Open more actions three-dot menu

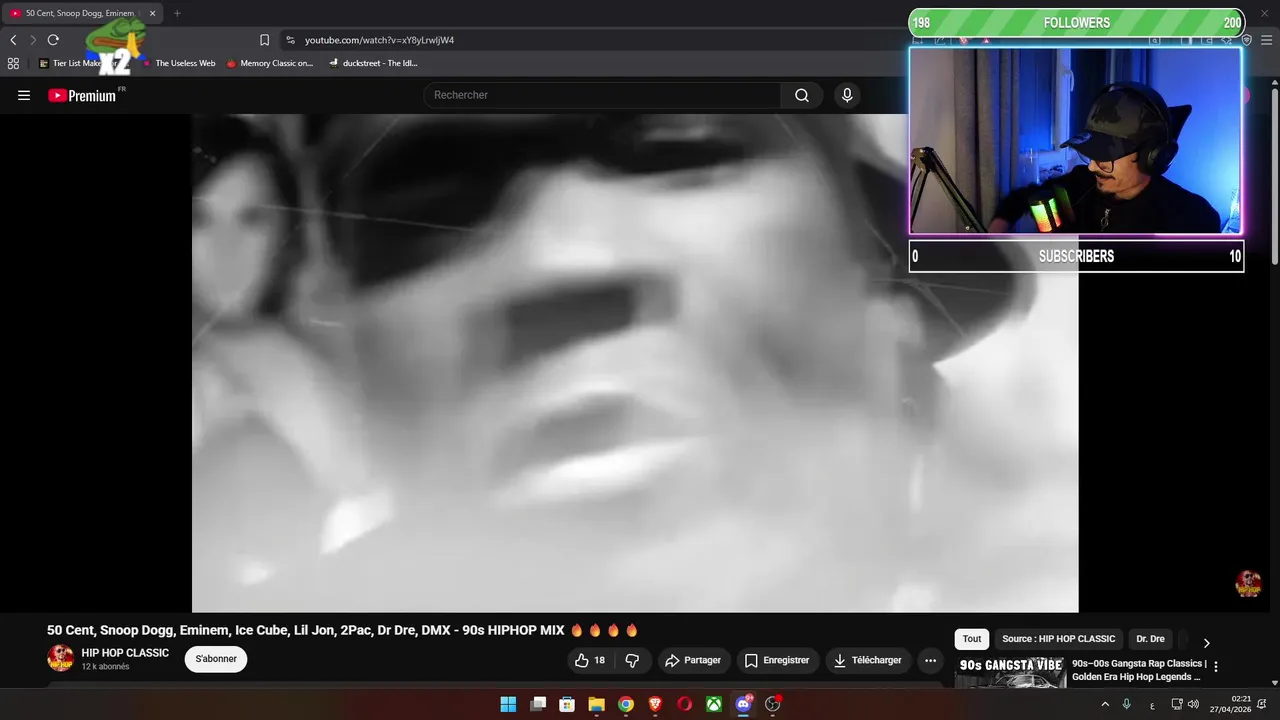click(930, 660)
